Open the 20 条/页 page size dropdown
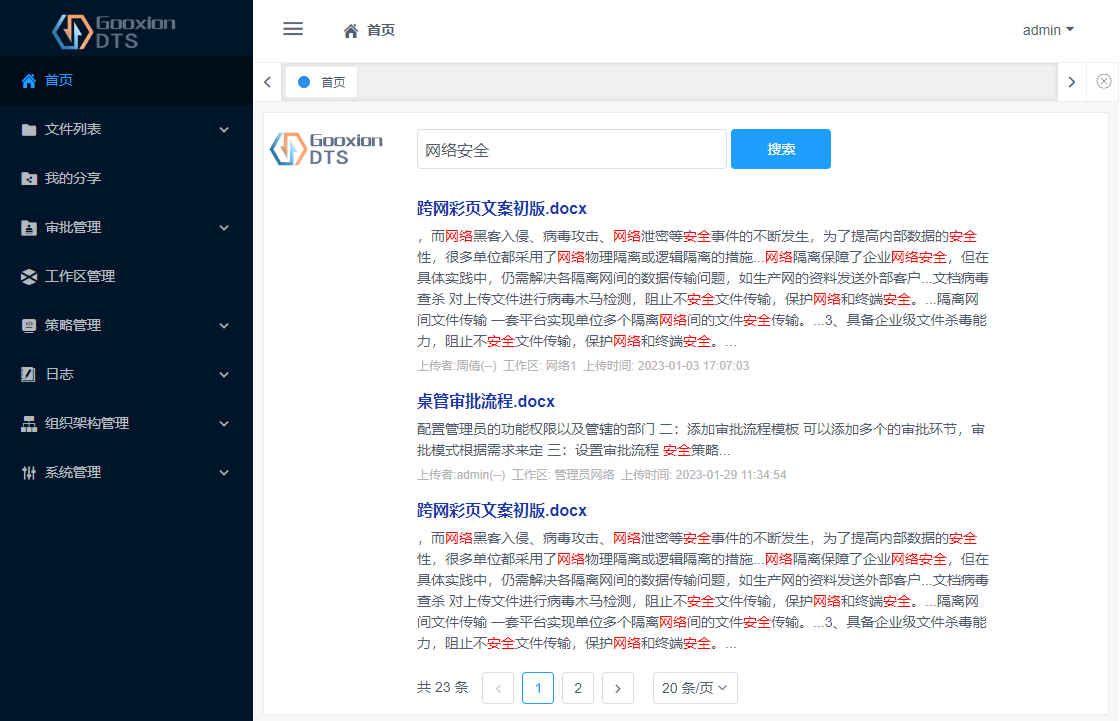The width and height of the screenshot is (1120, 721). (x=695, y=688)
